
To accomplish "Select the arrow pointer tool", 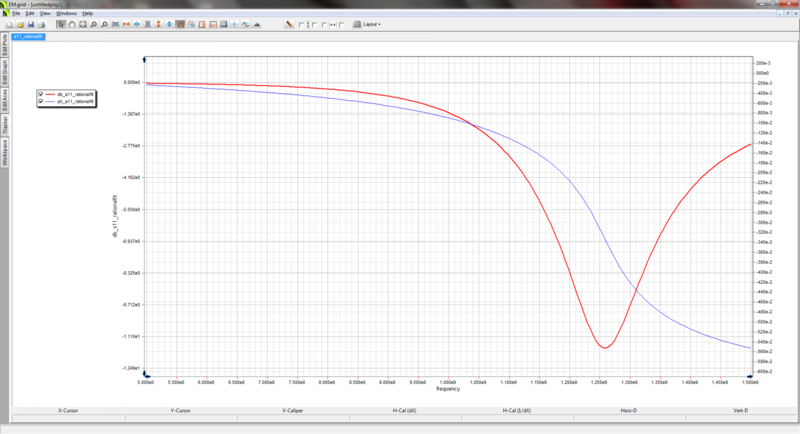I will (x=61, y=24).
